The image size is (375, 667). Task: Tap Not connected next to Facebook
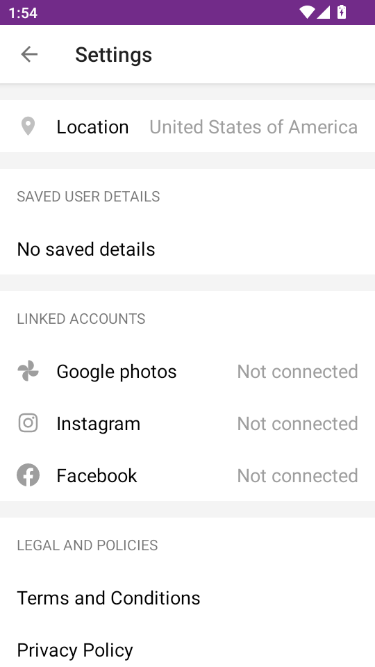[297, 475]
